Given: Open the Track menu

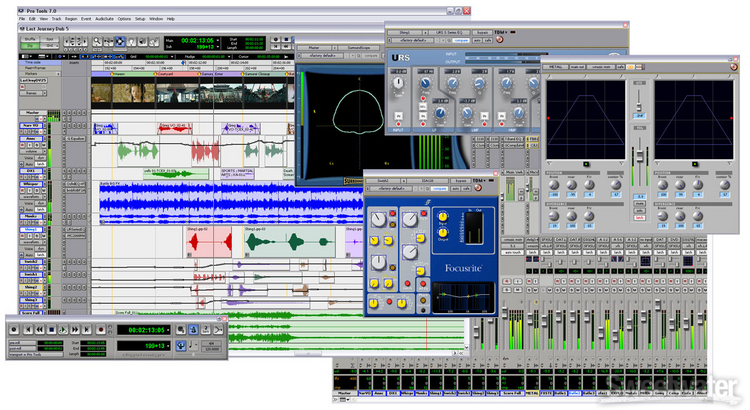Looking at the screenshot, I should (x=56, y=19).
